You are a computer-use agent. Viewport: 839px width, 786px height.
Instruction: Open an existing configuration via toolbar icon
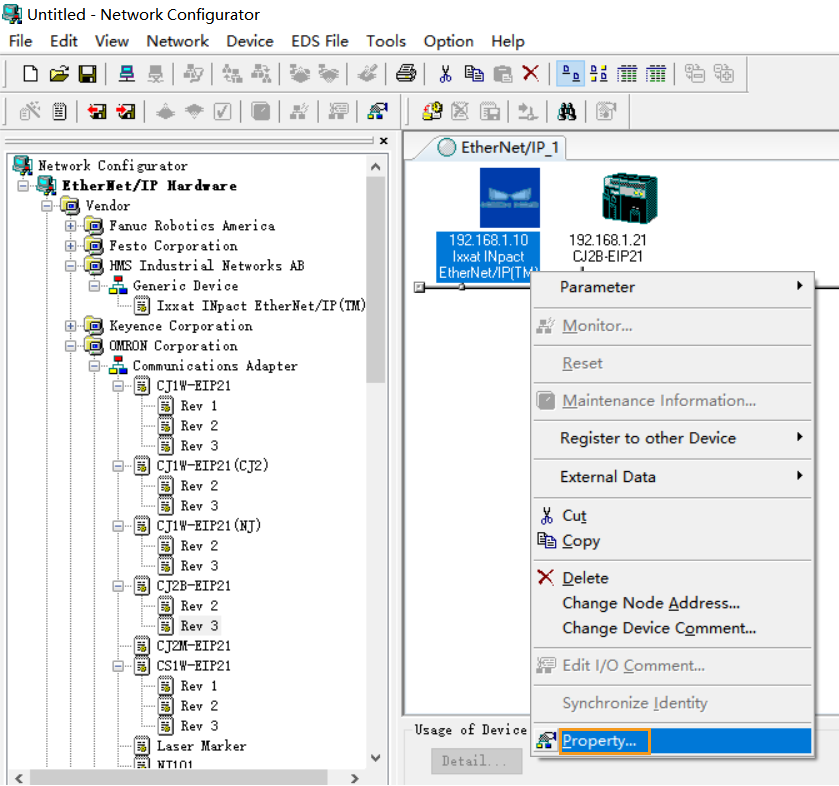coord(58,73)
